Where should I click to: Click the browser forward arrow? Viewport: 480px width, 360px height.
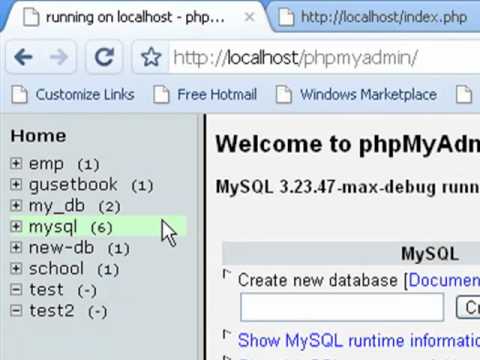coord(59,57)
